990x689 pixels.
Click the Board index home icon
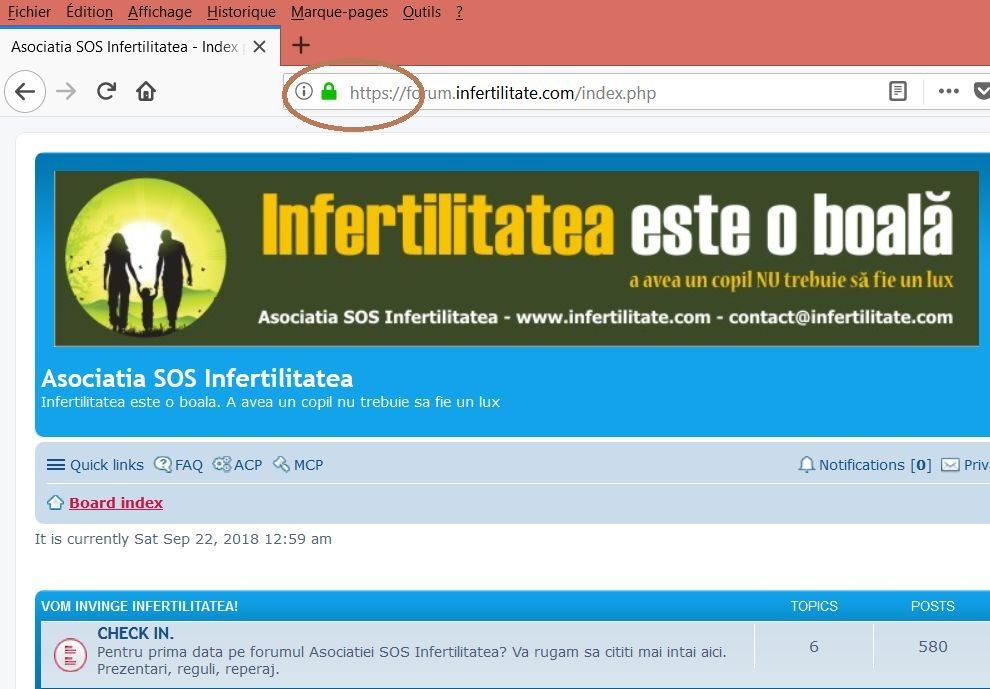(56, 503)
